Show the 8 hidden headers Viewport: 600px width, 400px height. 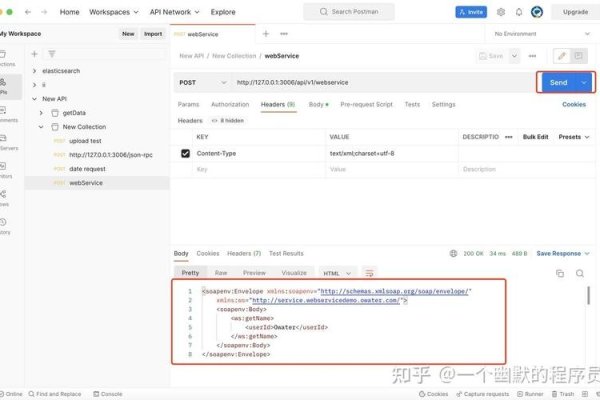(228, 121)
